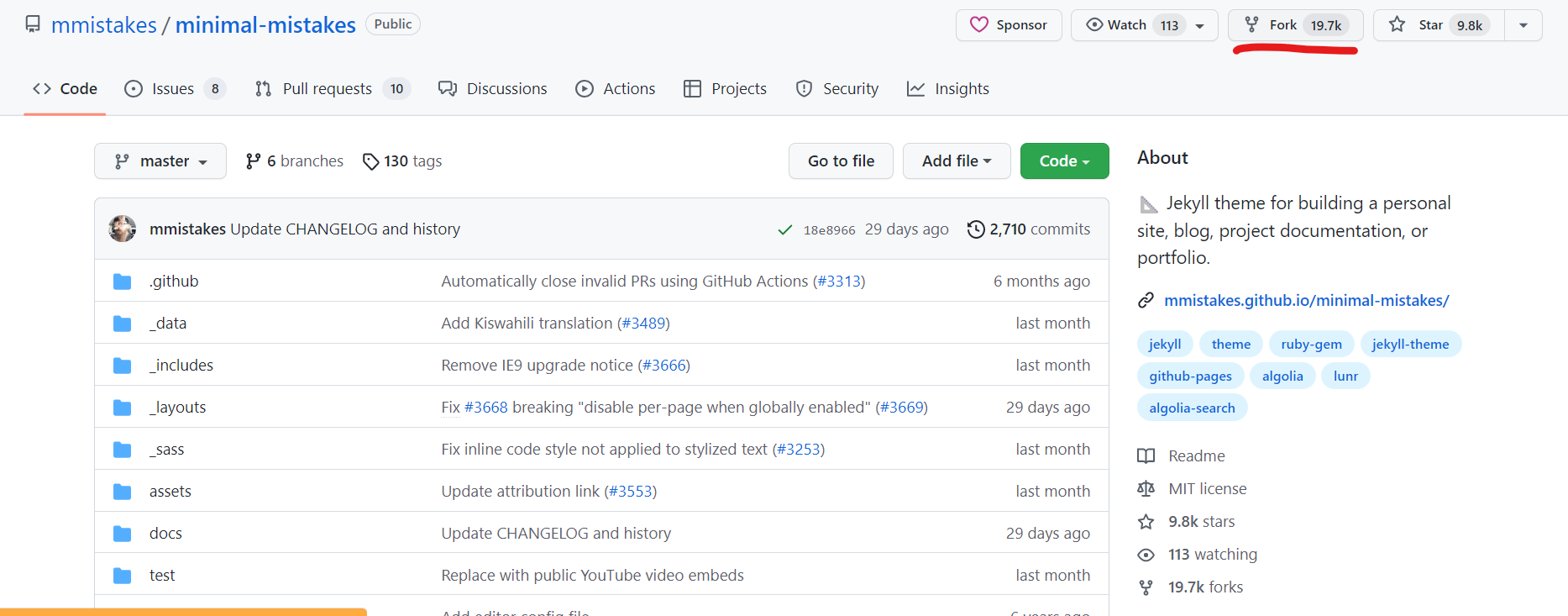Click the eye icon beside 113 watching

[1146, 555]
